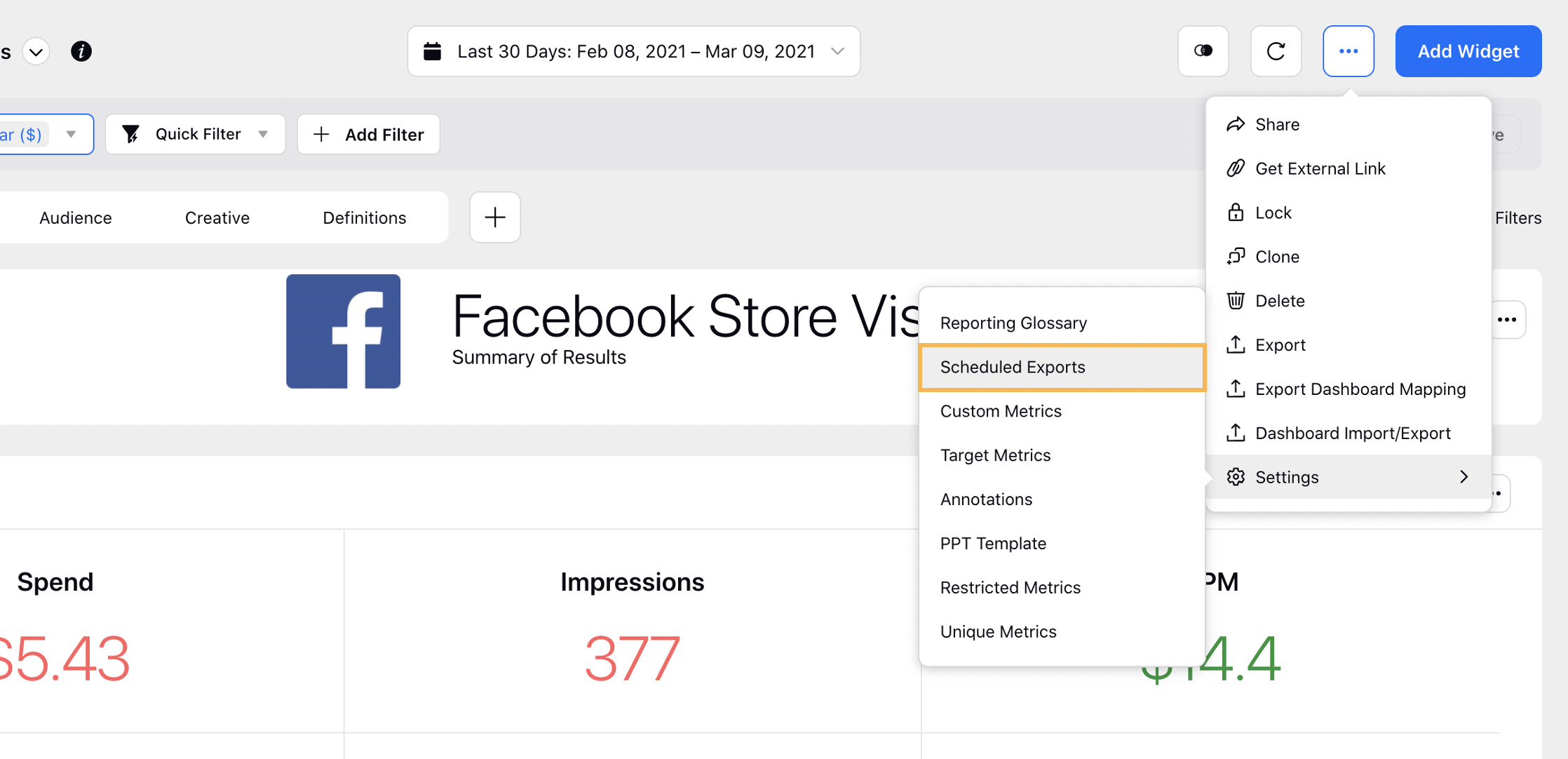Open Unique Metrics
The image size is (1568, 759).
pyautogui.click(x=1062, y=632)
